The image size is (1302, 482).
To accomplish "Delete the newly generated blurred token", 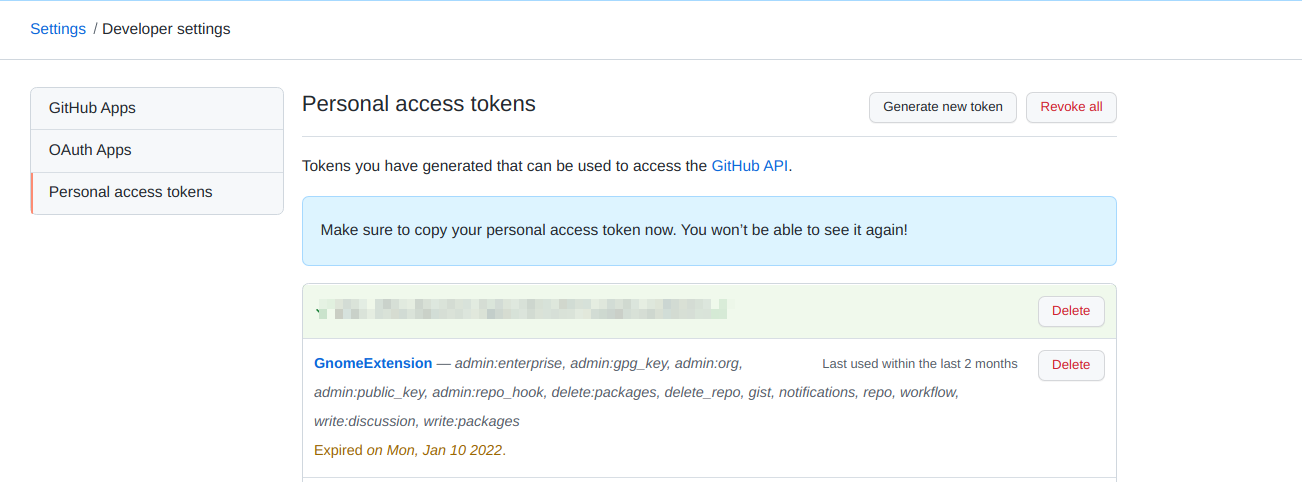I will point(1071,311).
